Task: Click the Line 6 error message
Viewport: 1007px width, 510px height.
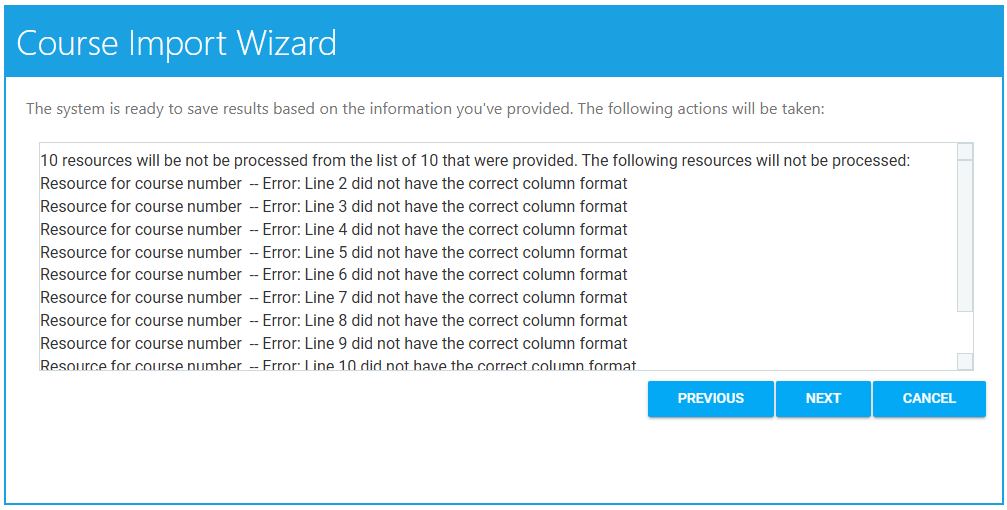Action: coord(334,275)
